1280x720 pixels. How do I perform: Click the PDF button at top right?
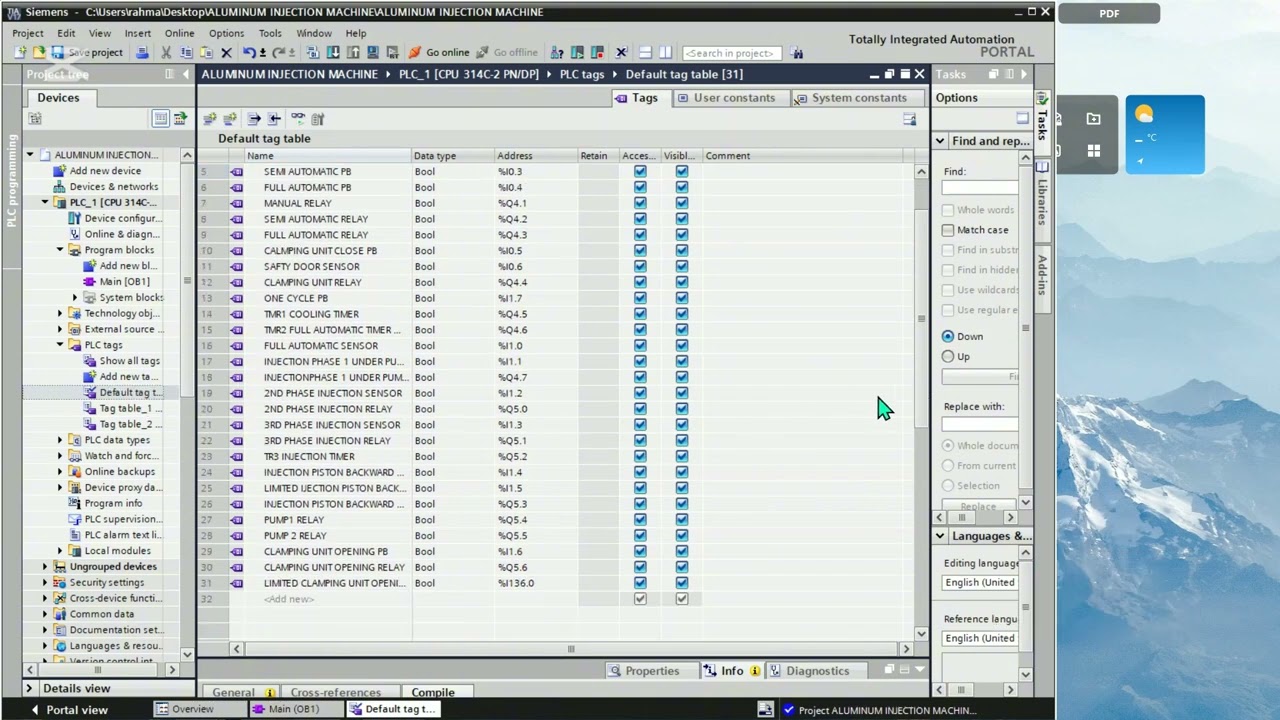pyautogui.click(x=1109, y=14)
